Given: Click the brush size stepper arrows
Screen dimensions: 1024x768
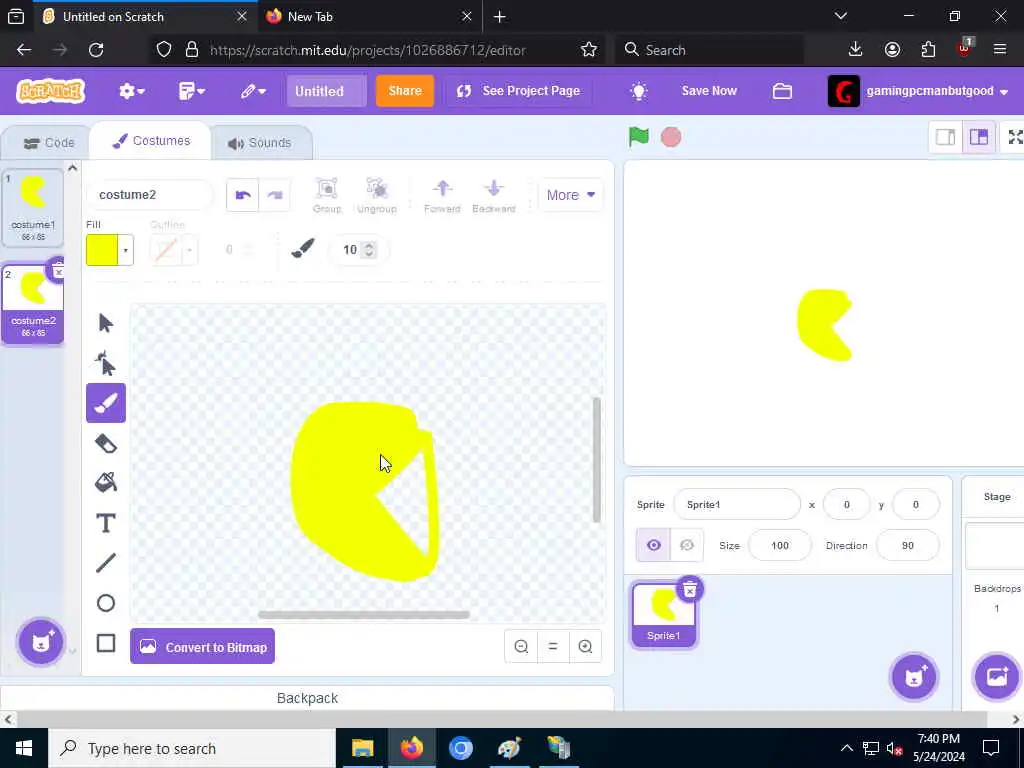Looking at the screenshot, I should 369,249.
